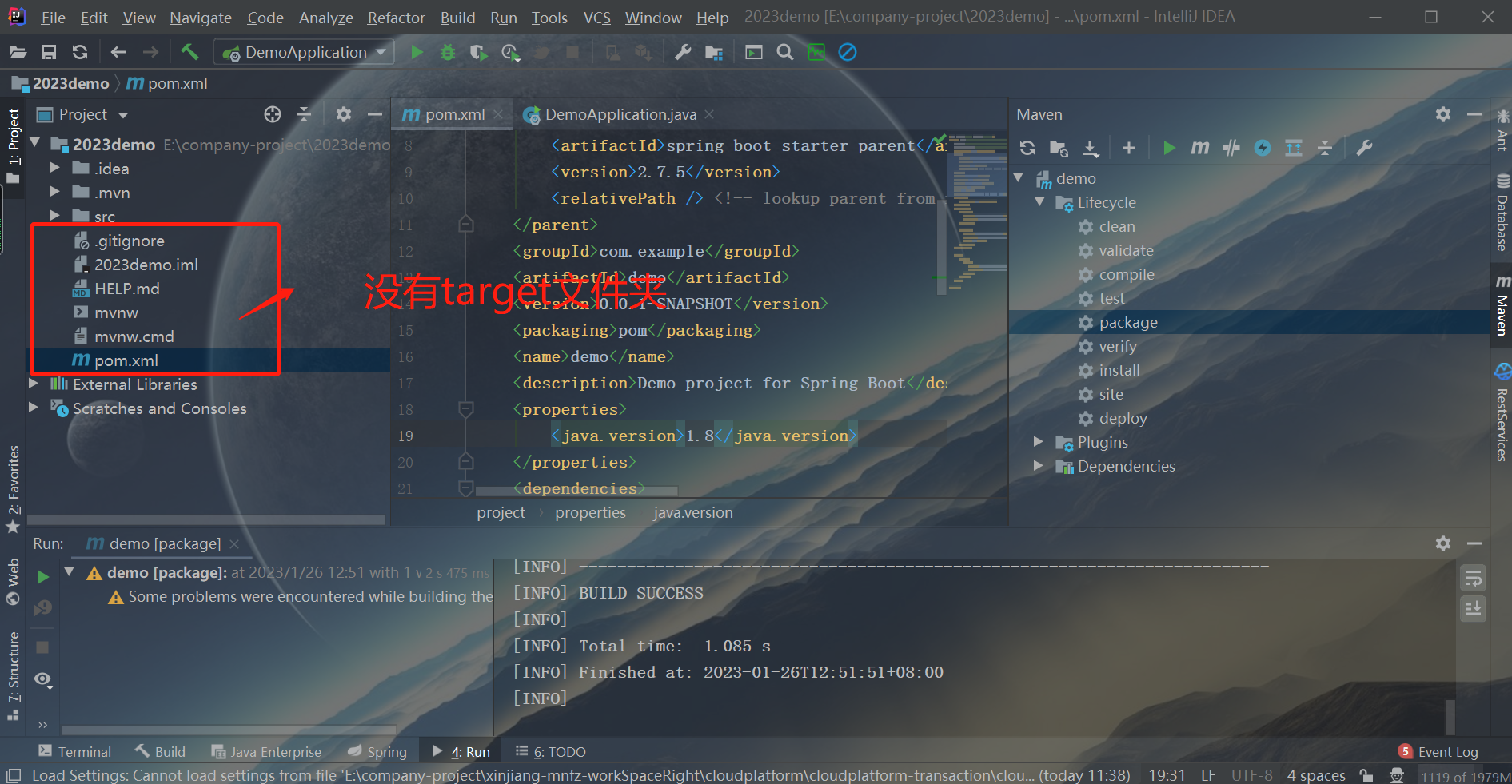1512x784 pixels.
Task: Toggle the Structure tool window side tab
Action: click(x=14, y=676)
